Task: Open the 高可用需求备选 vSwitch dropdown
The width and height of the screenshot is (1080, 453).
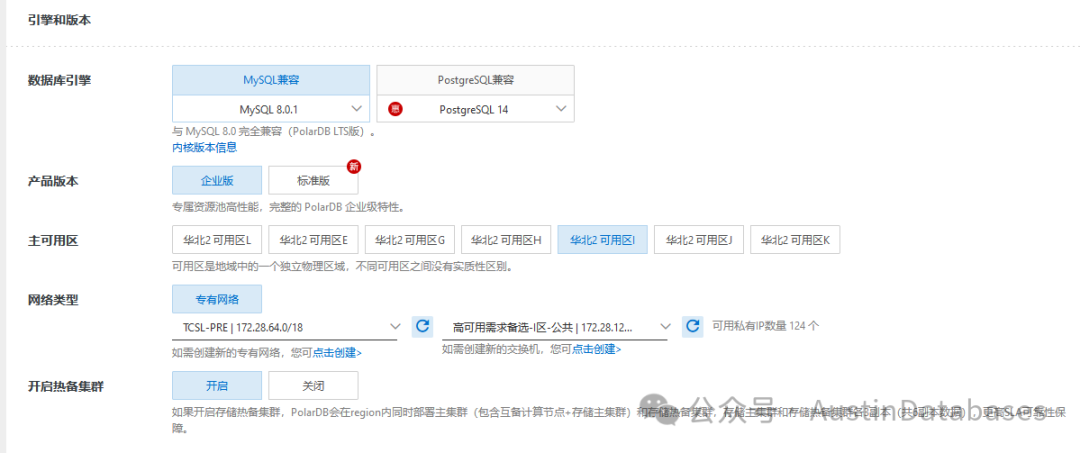Action: (x=555, y=327)
